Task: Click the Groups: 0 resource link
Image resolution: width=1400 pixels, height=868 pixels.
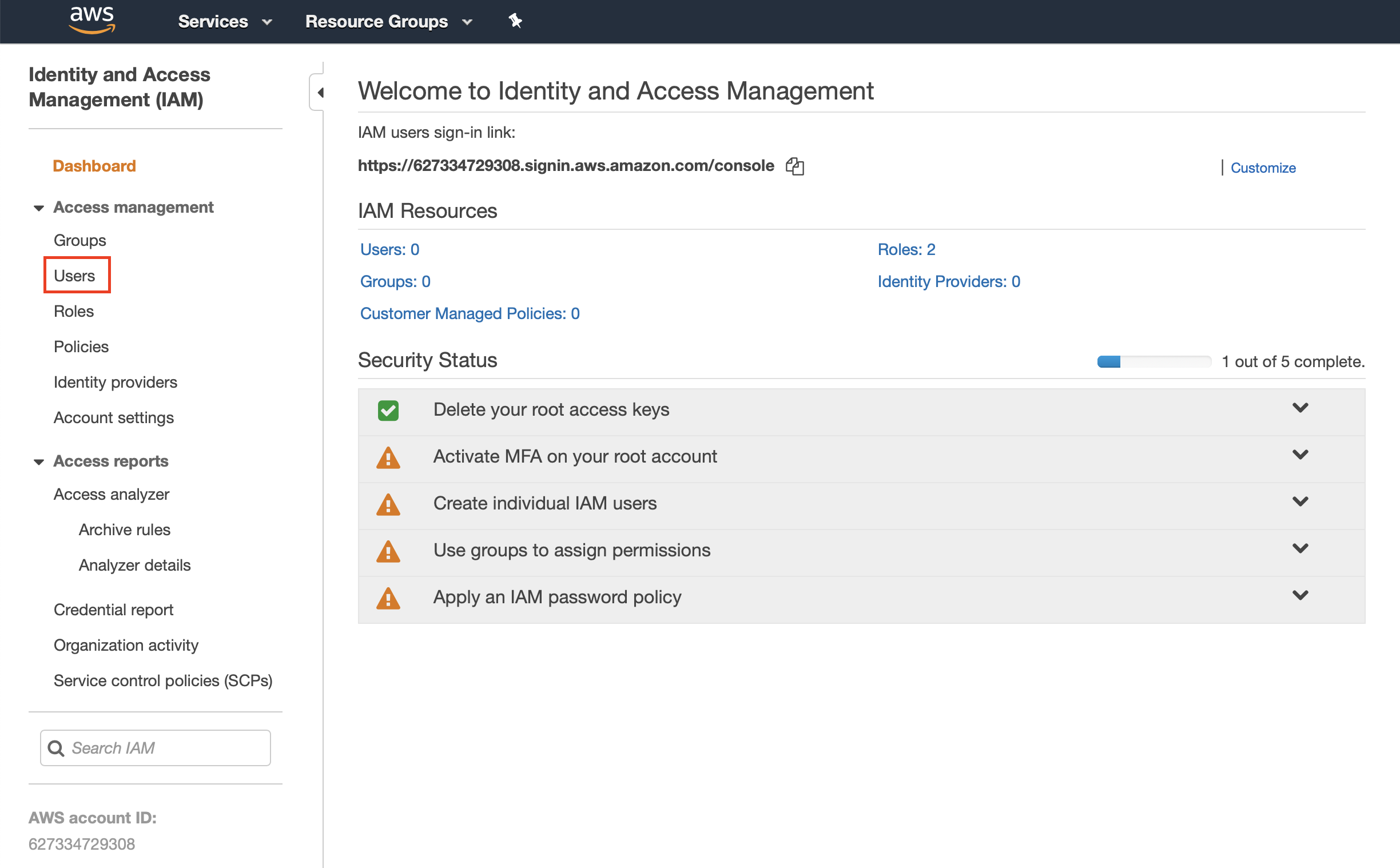Action: [395, 282]
